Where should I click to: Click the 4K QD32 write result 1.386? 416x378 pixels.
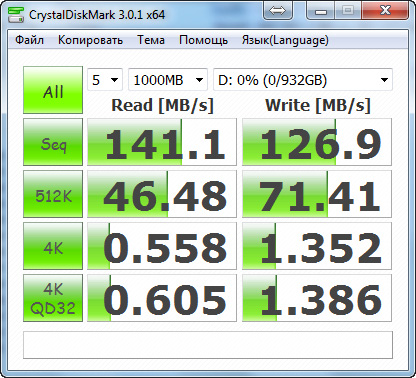point(317,298)
